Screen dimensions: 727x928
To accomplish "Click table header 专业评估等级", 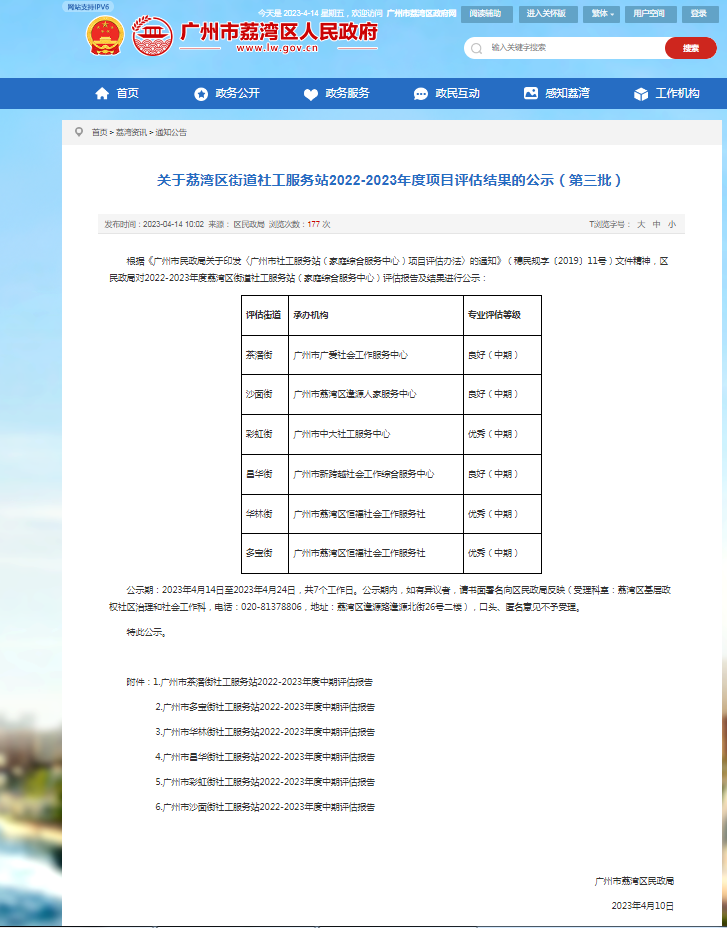I will pyautogui.click(x=503, y=315).
